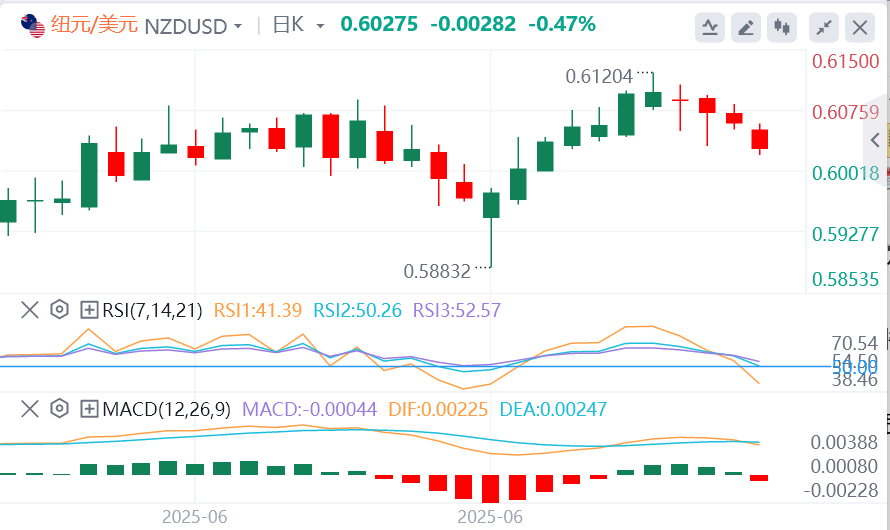Click the DIF:0.00225 value

pos(438,409)
